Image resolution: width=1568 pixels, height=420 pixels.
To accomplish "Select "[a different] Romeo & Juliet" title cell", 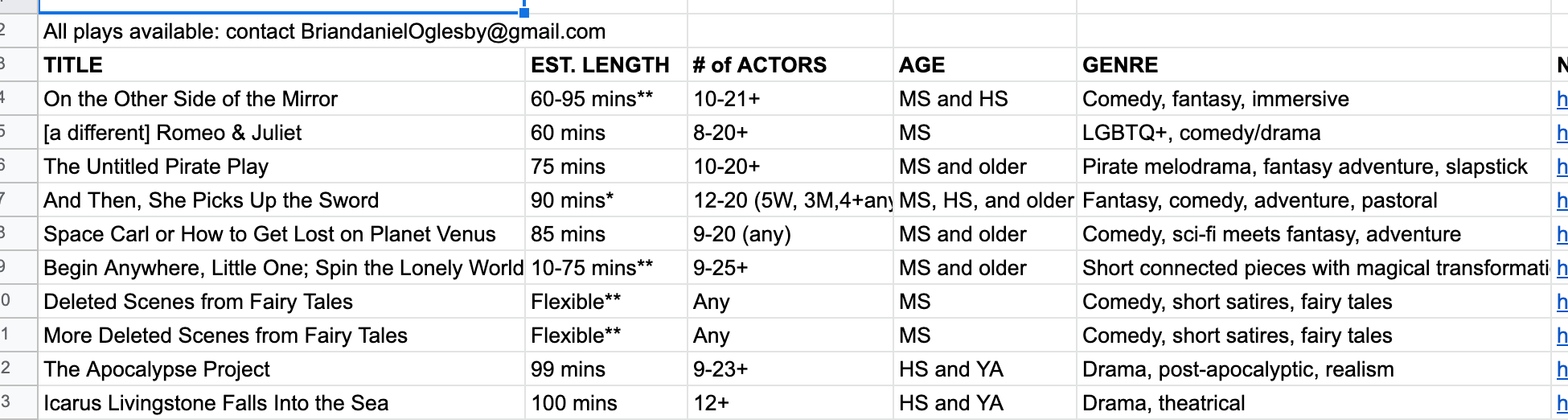I will pyautogui.click(x=173, y=133).
